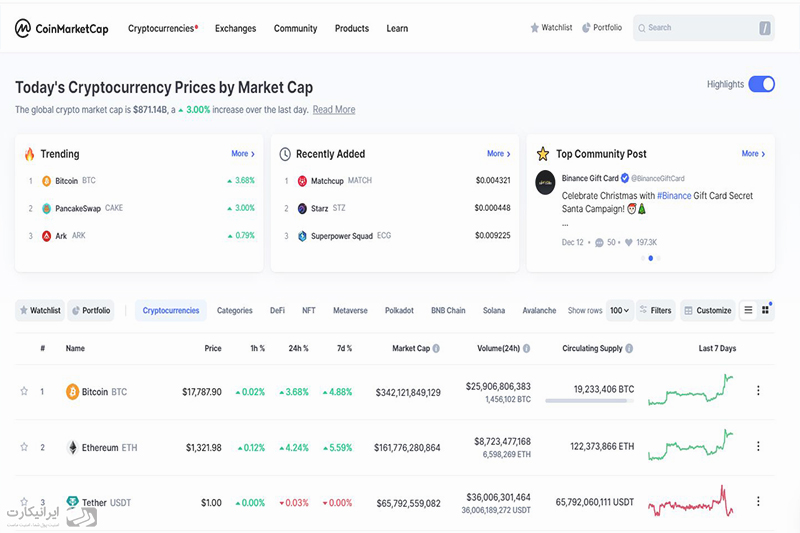The height and width of the screenshot is (533, 800).
Task: Click the #Binance hashtag link
Action: pos(674,196)
